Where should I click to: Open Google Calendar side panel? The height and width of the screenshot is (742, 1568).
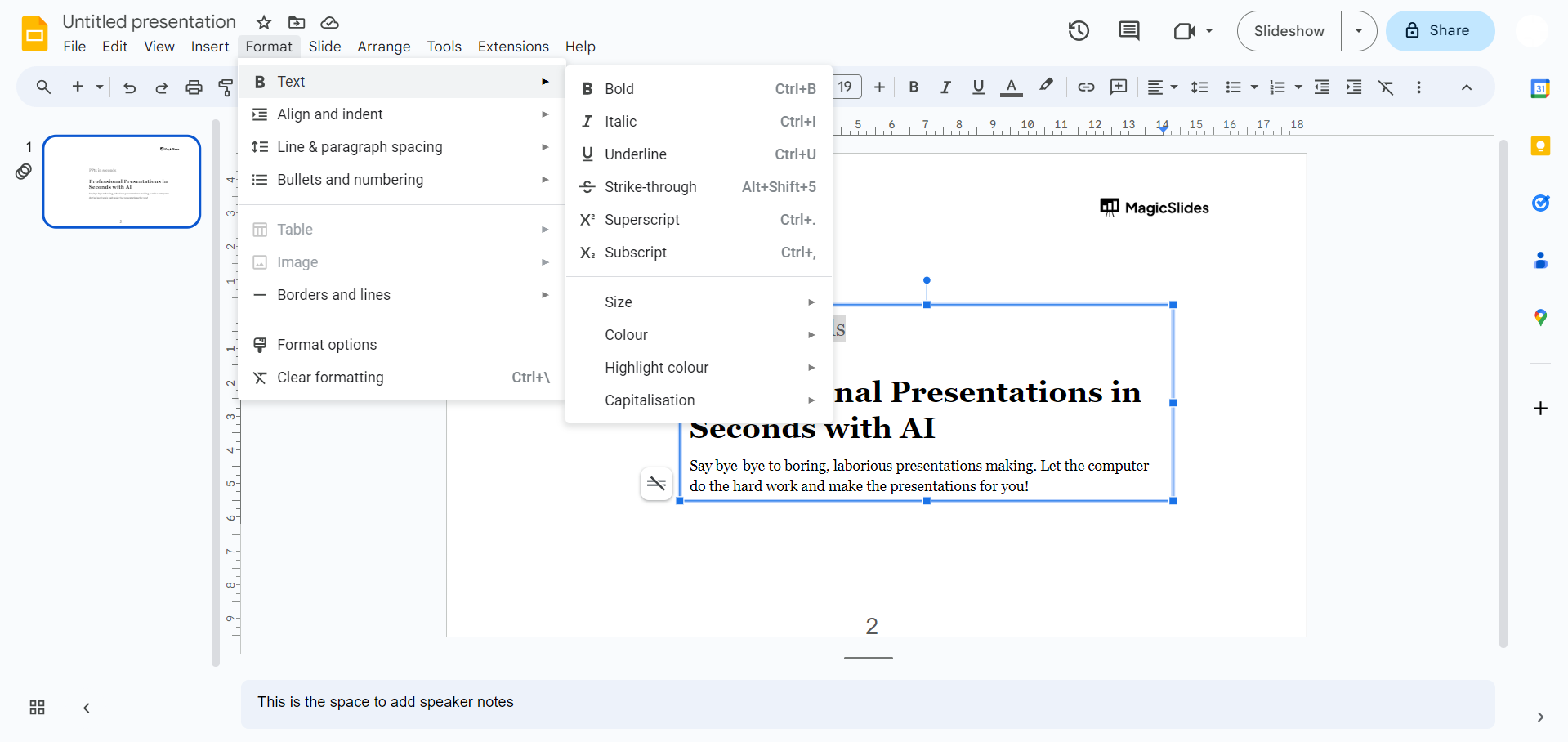tap(1540, 89)
